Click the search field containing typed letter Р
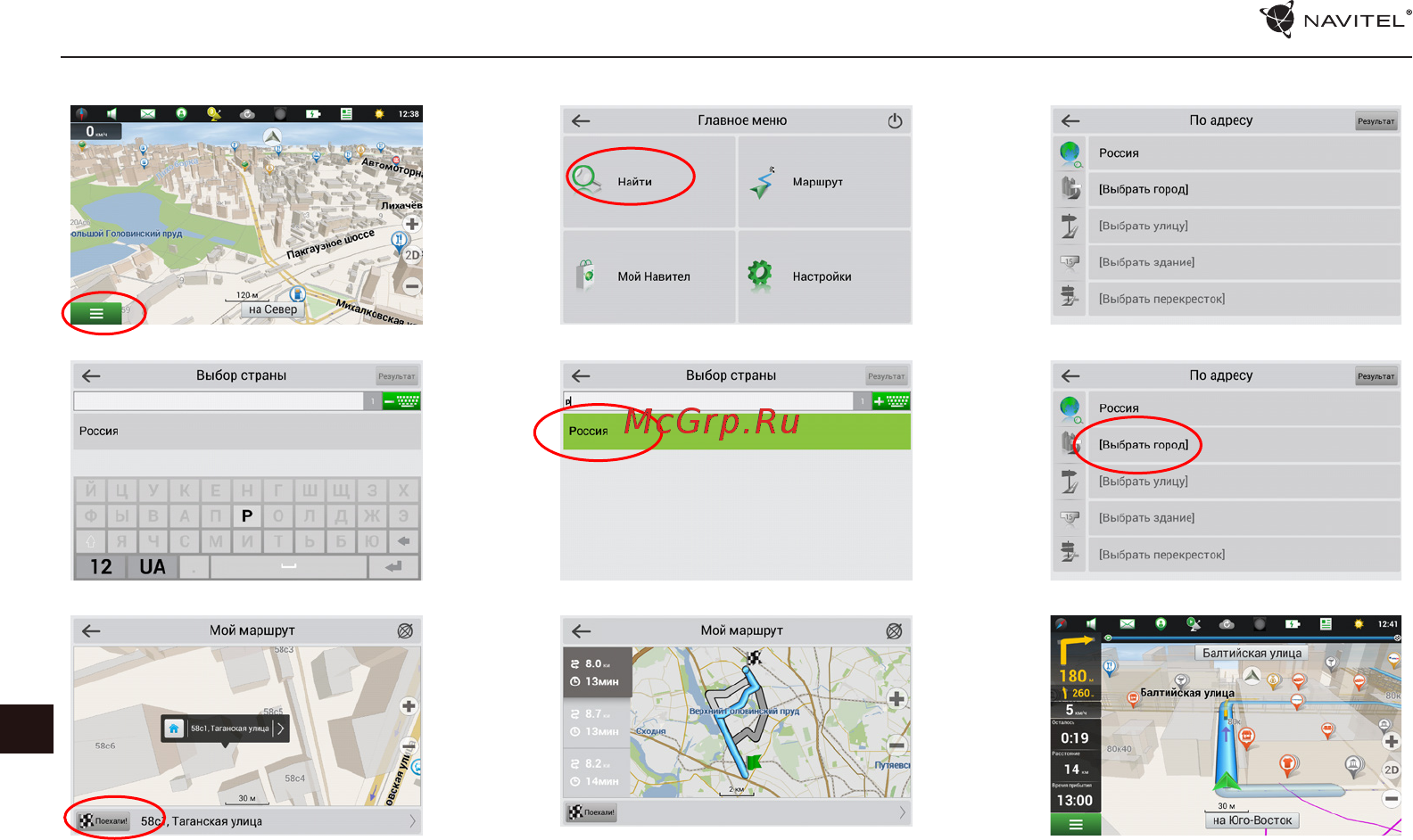Image resolution: width=1413 pixels, height=840 pixels. (708, 401)
